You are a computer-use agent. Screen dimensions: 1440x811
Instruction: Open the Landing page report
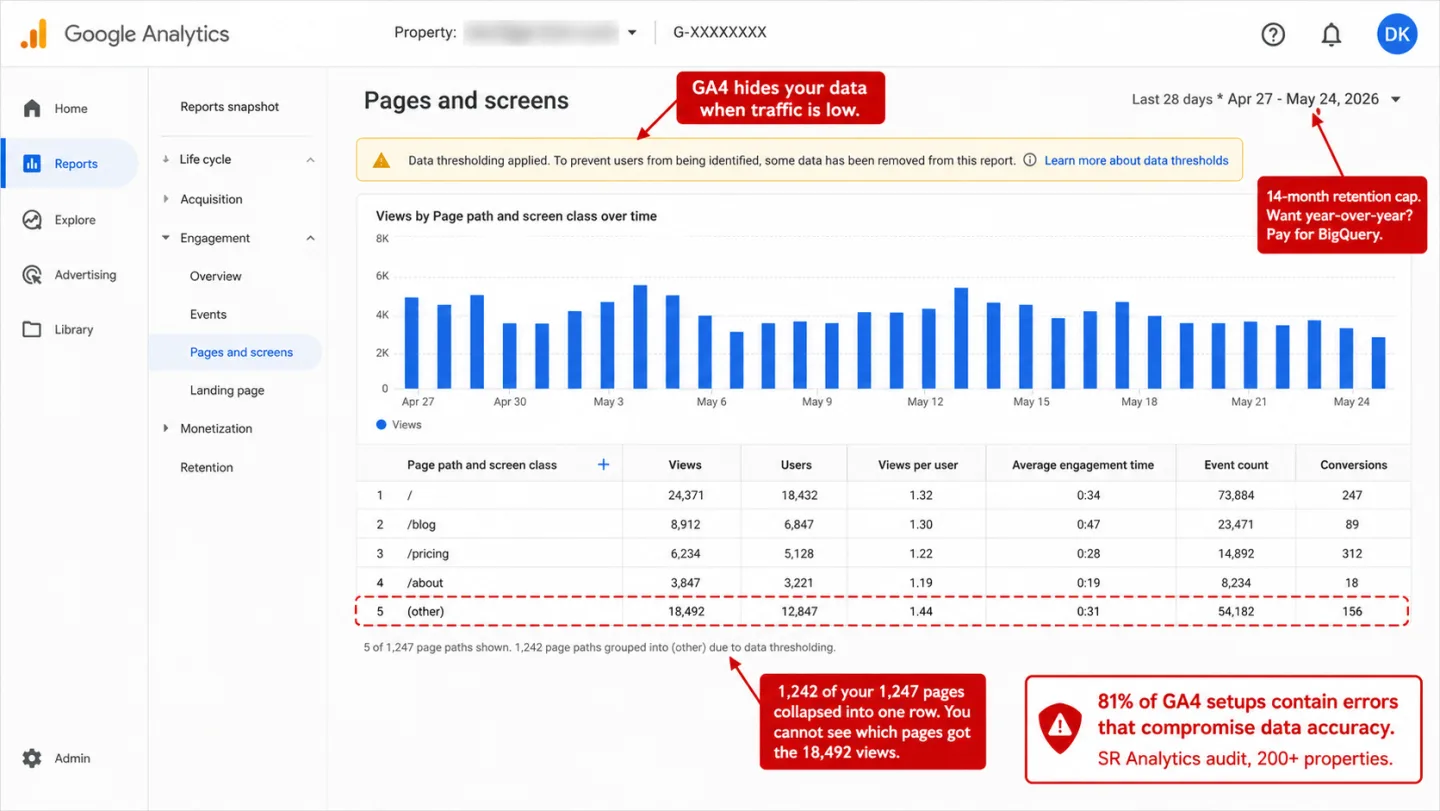click(x=227, y=390)
